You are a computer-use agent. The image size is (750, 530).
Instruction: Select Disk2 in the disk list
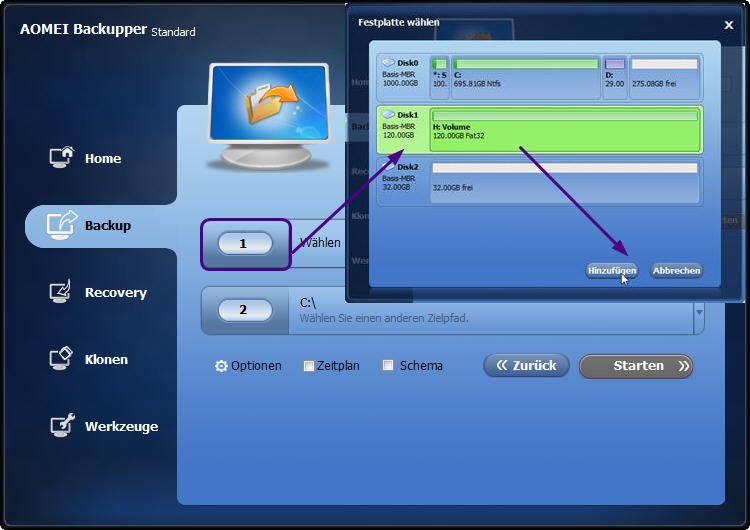click(x=403, y=182)
